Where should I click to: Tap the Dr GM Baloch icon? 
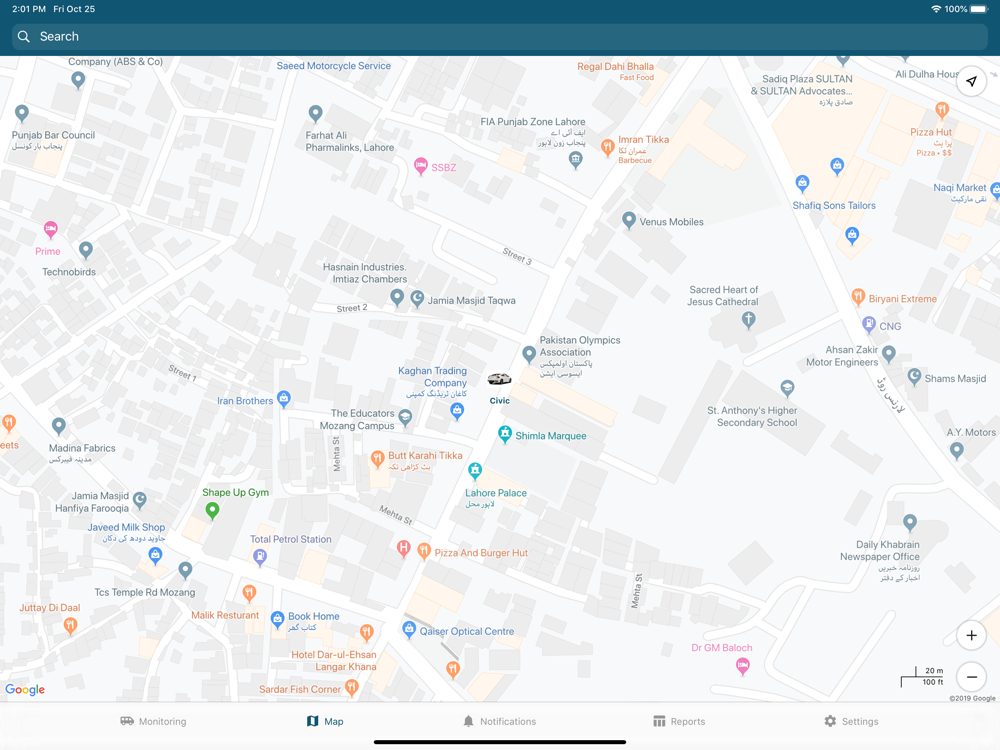tap(742, 667)
